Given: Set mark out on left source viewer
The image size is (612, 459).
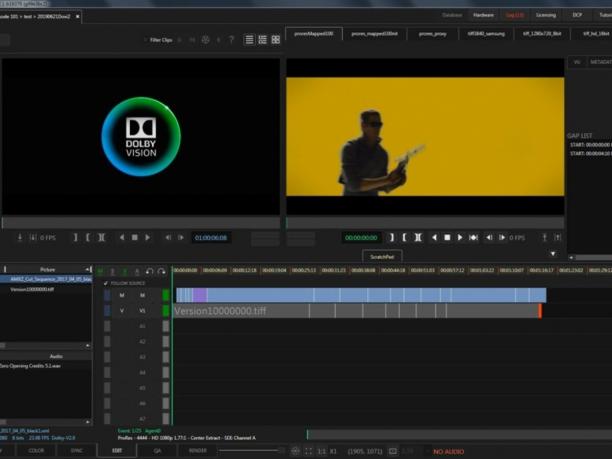Looking at the screenshot, I should tap(88, 237).
